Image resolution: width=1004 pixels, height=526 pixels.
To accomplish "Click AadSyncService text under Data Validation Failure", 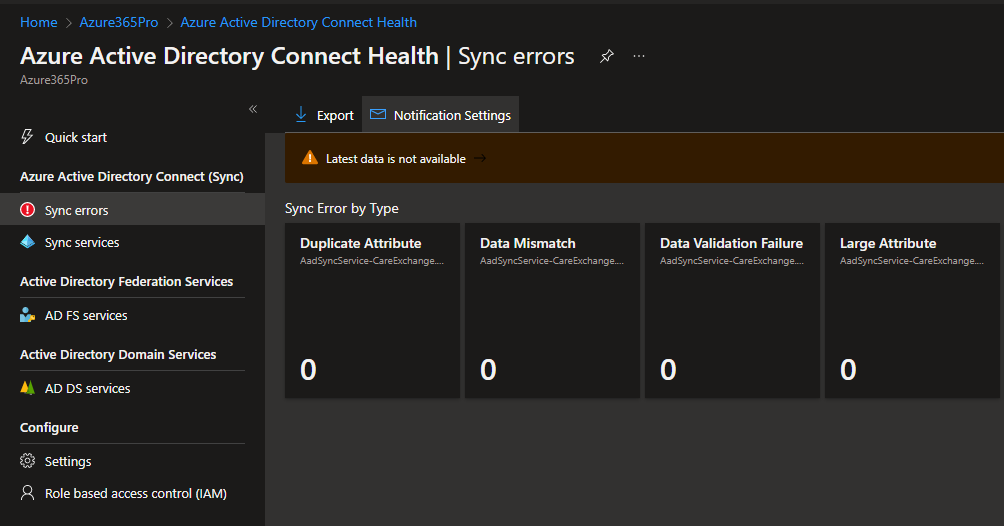I will pyautogui.click(x=732, y=261).
